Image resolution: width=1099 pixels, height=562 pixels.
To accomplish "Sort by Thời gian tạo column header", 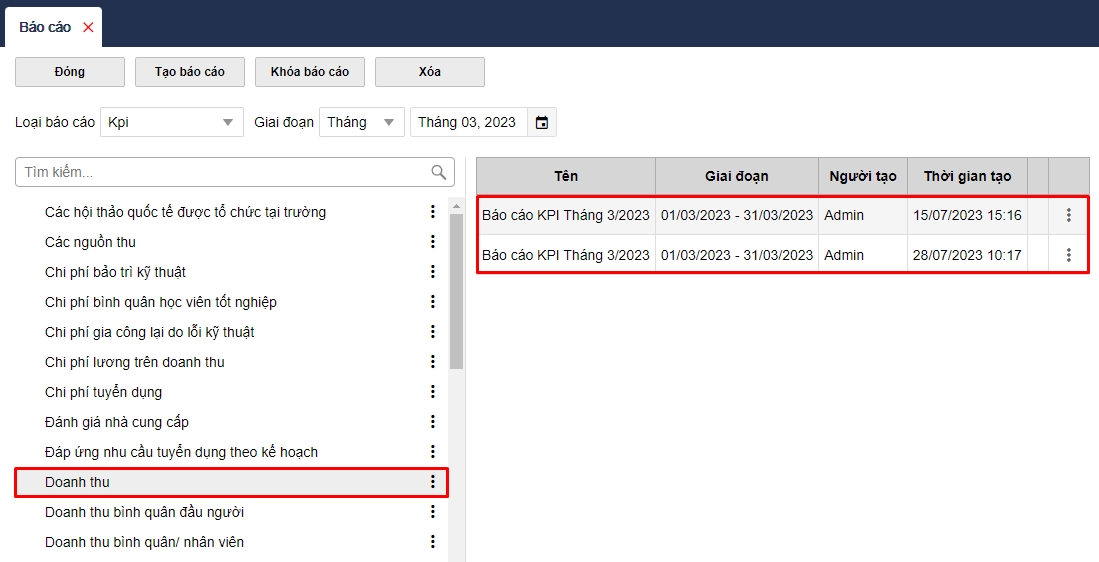I will tap(967, 176).
